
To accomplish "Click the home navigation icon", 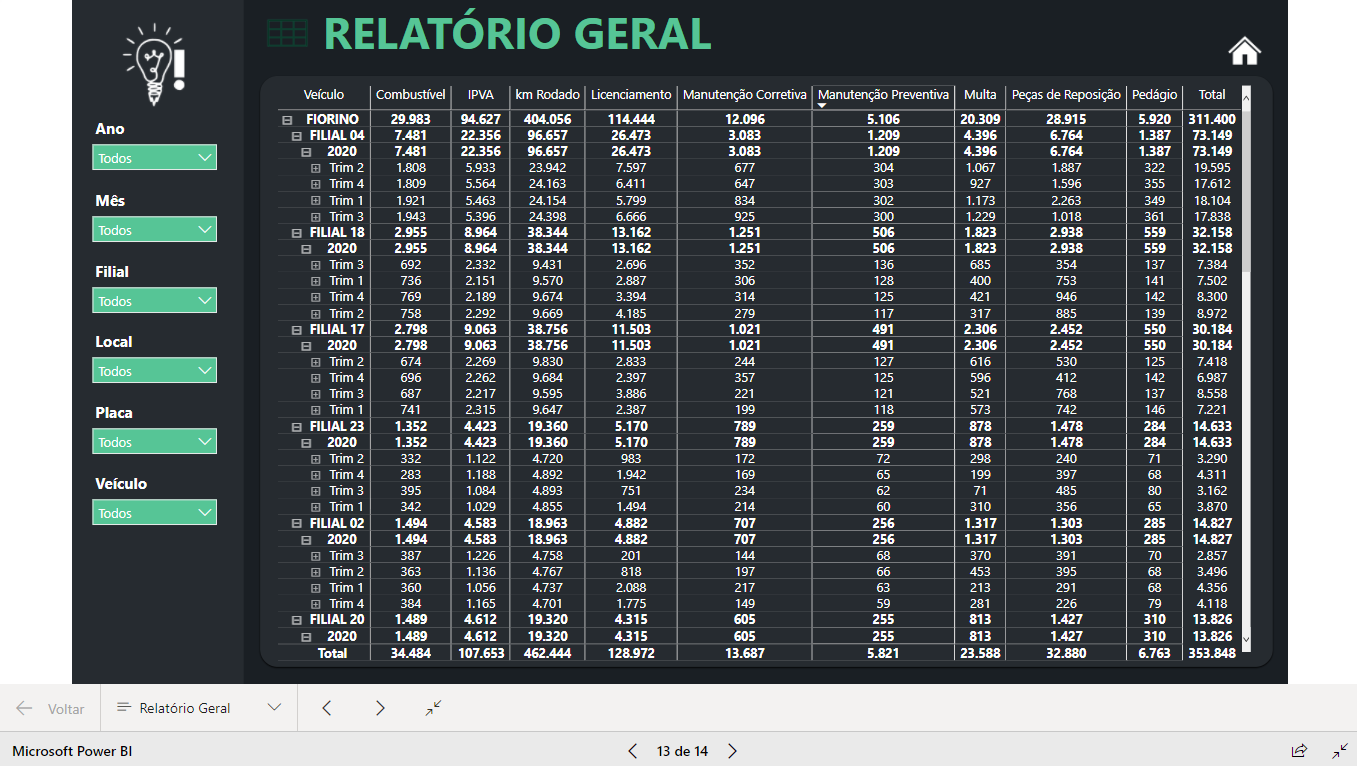I will point(1244,50).
